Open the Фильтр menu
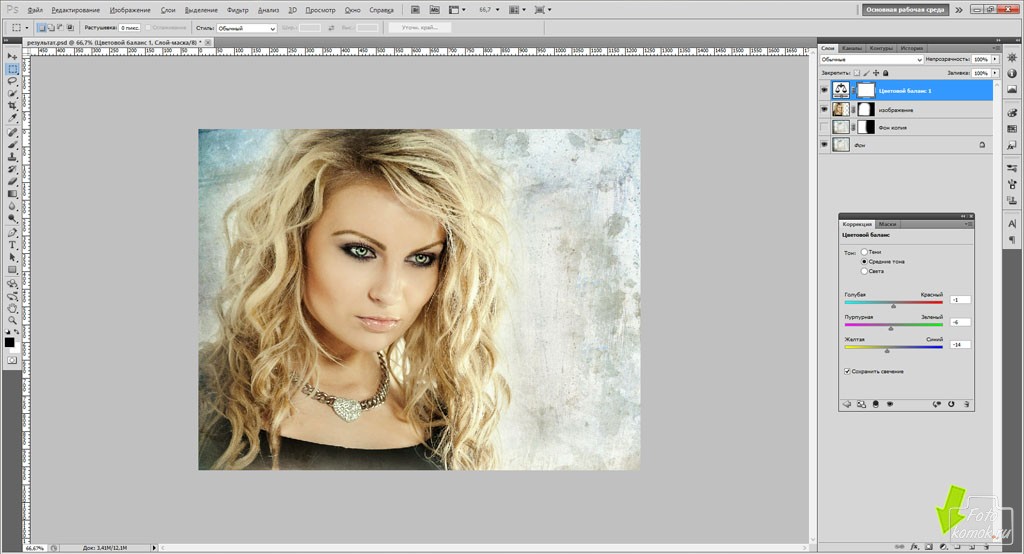 coord(237,9)
